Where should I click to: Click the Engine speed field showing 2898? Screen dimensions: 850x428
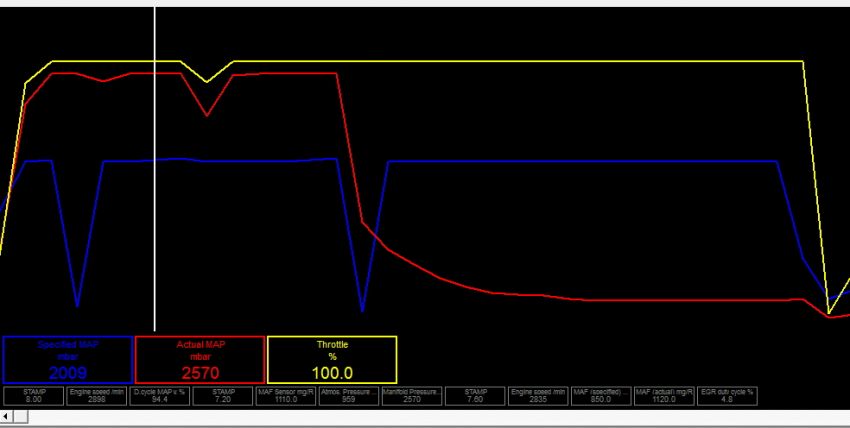(97, 395)
